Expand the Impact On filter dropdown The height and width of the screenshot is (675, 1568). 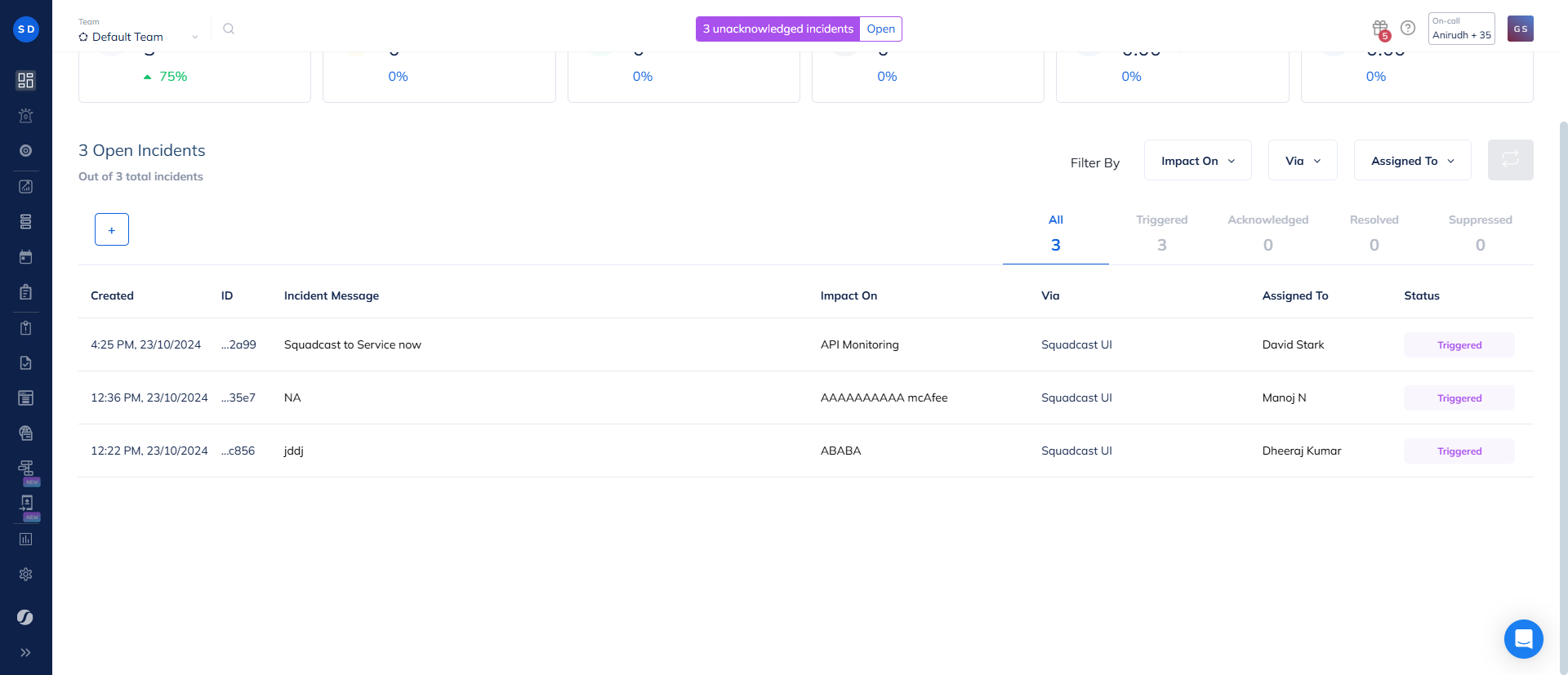pos(1198,161)
